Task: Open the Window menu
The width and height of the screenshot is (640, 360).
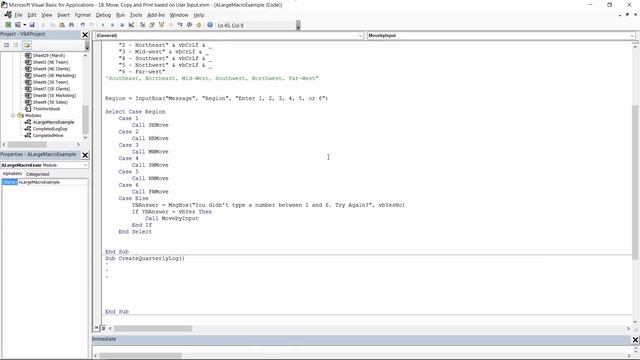Action: click(179, 15)
